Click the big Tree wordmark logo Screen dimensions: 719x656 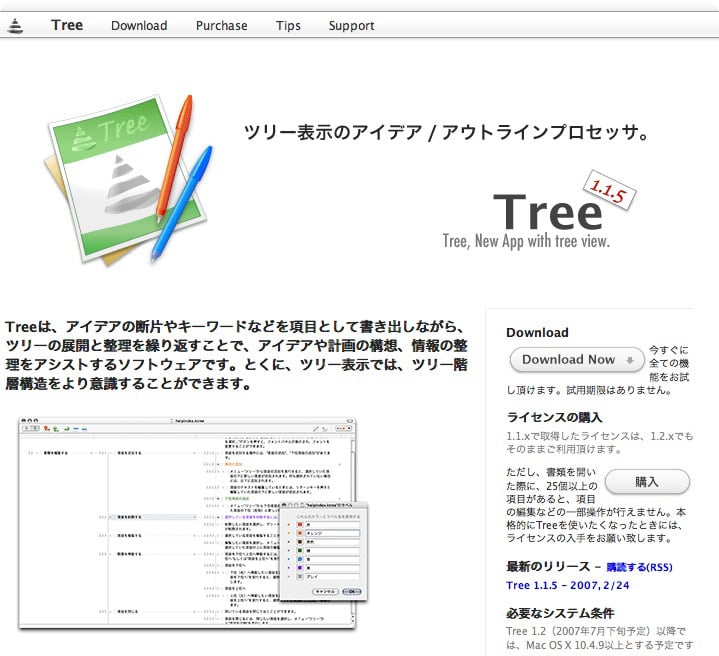click(548, 211)
